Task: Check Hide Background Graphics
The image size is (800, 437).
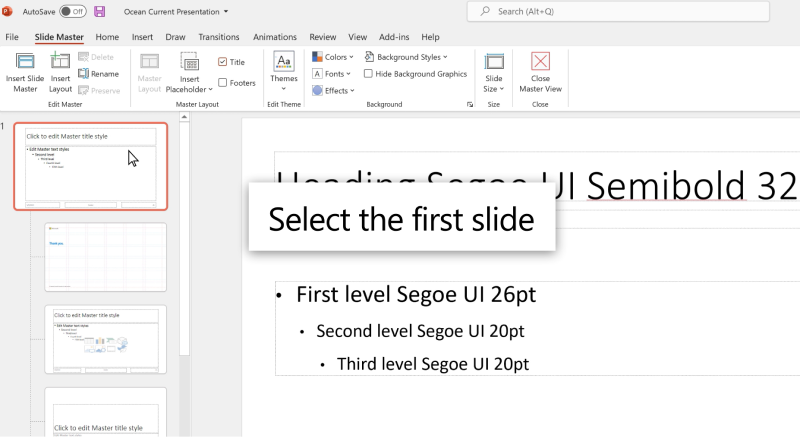Action: (368, 74)
